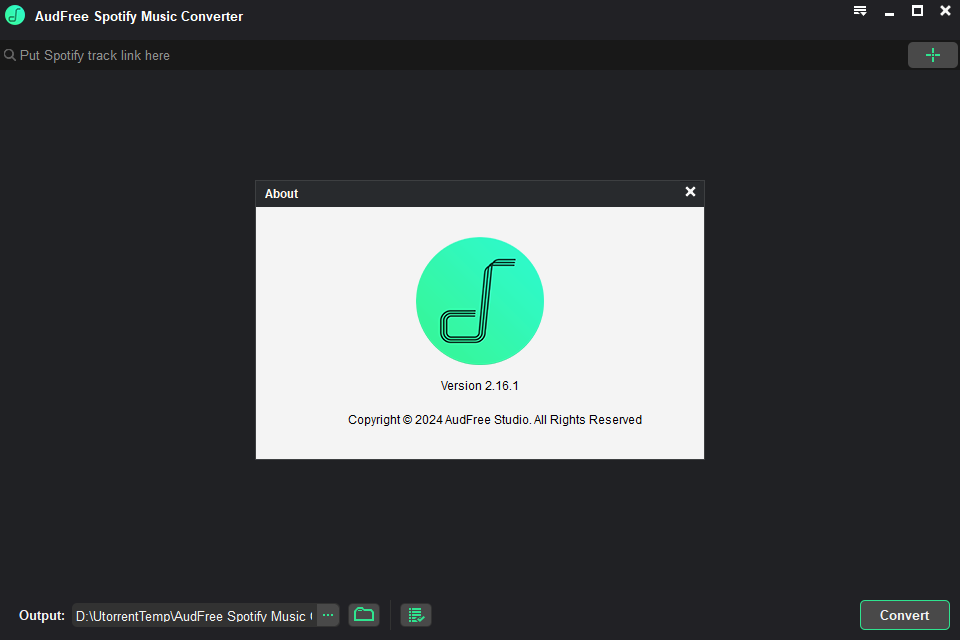Click the AudFree logo in the title bar
This screenshot has width=960, height=640.
(15, 15)
